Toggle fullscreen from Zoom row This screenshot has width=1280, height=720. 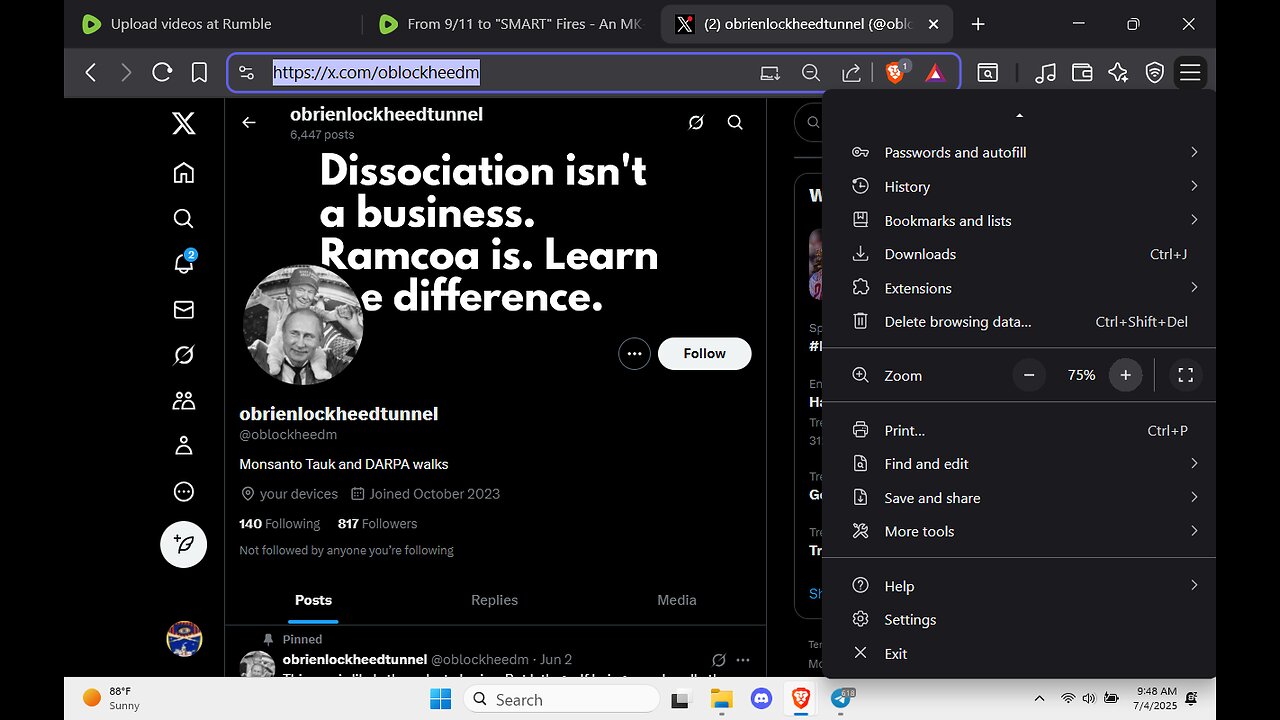(x=1186, y=375)
